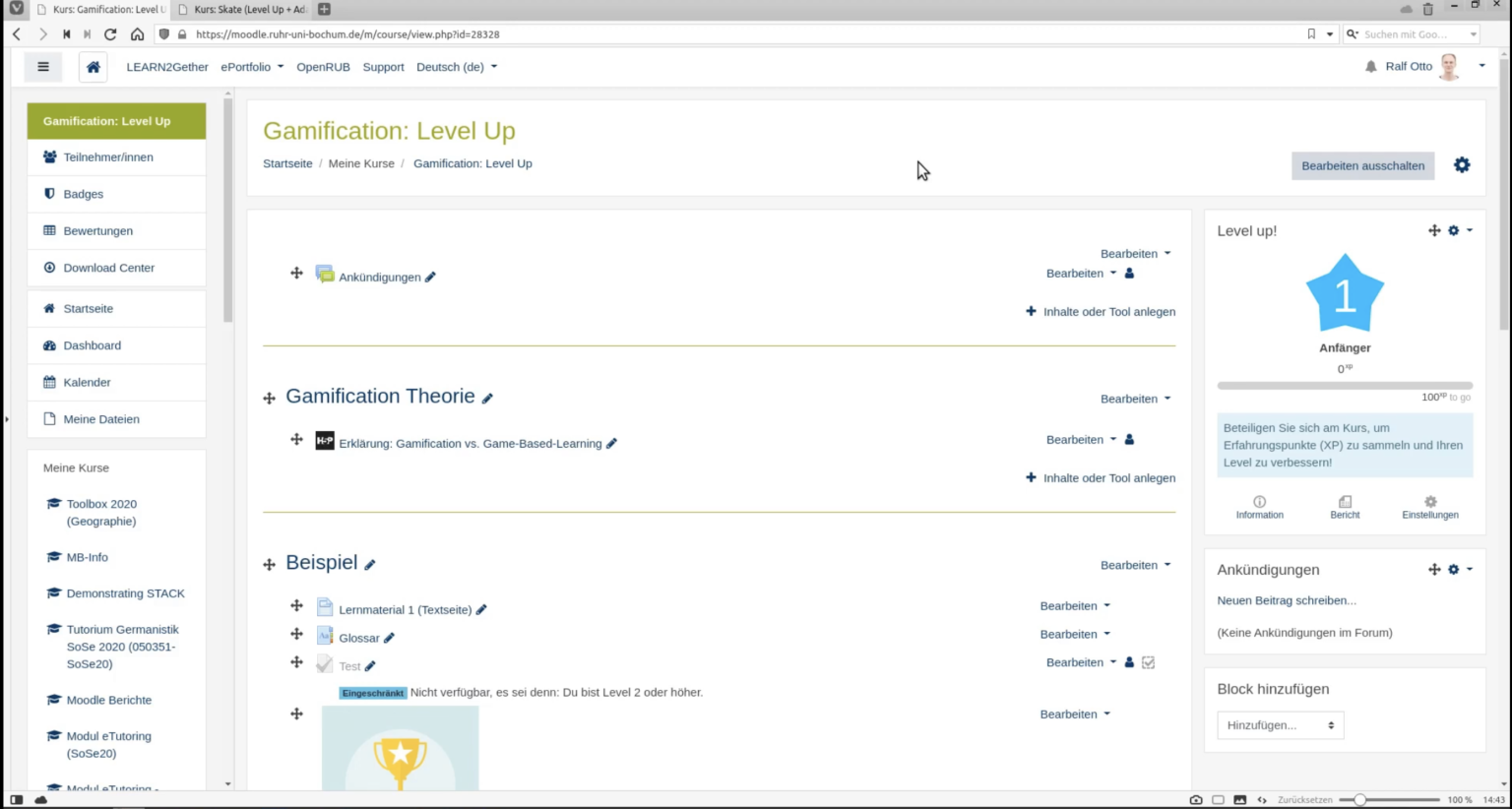Screen dimensions: 1512x809
Task: Edit the Ankündigungen title with pencil icon
Action: [x=430, y=278]
